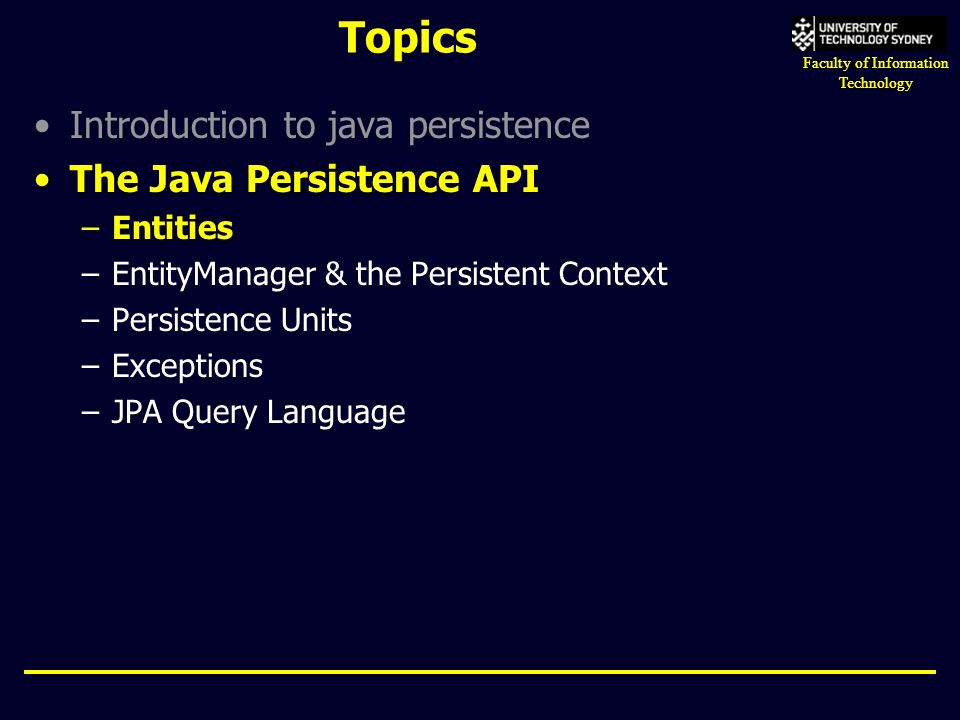Click the dash before Exceptions
The height and width of the screenshot is (720, 960).
click(x=90, y=367)
